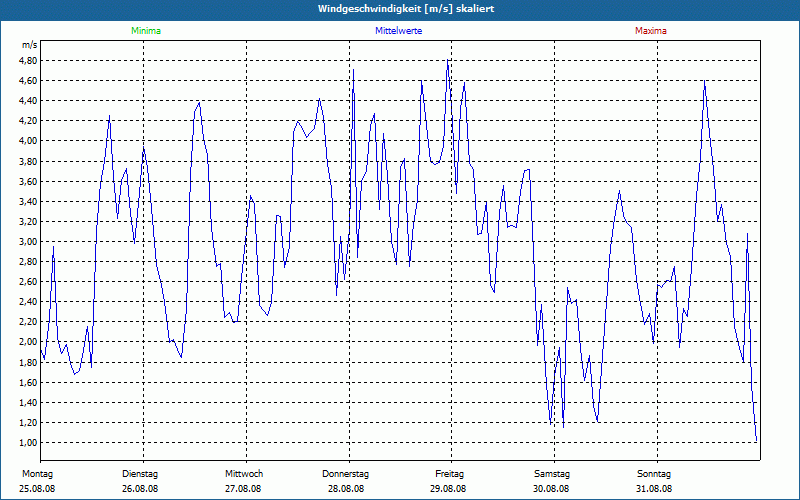This screenshot has height=500, width=800.
Task: Click the 1,20 y-axis value
Action: point(30,422)
